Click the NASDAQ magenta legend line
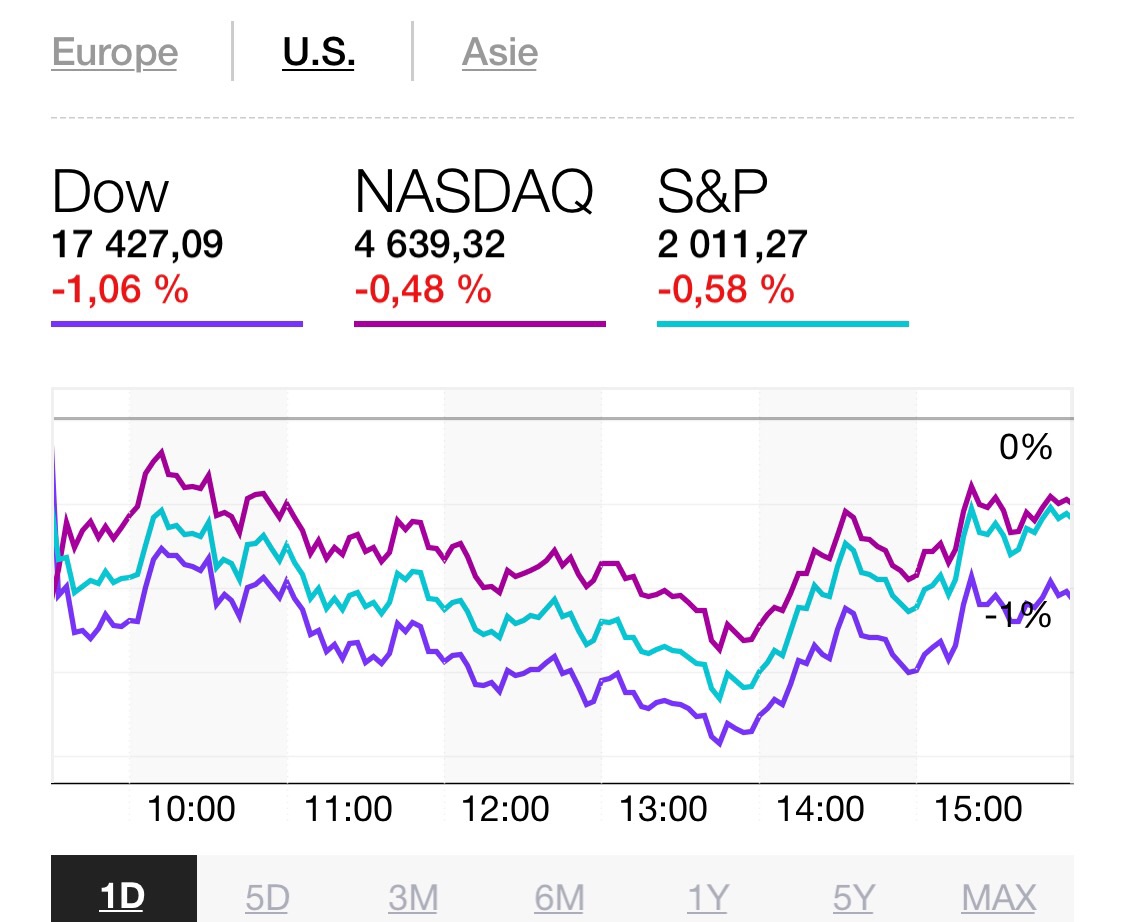Screen dimensions: 1125x922 click(x=479, y=324)
